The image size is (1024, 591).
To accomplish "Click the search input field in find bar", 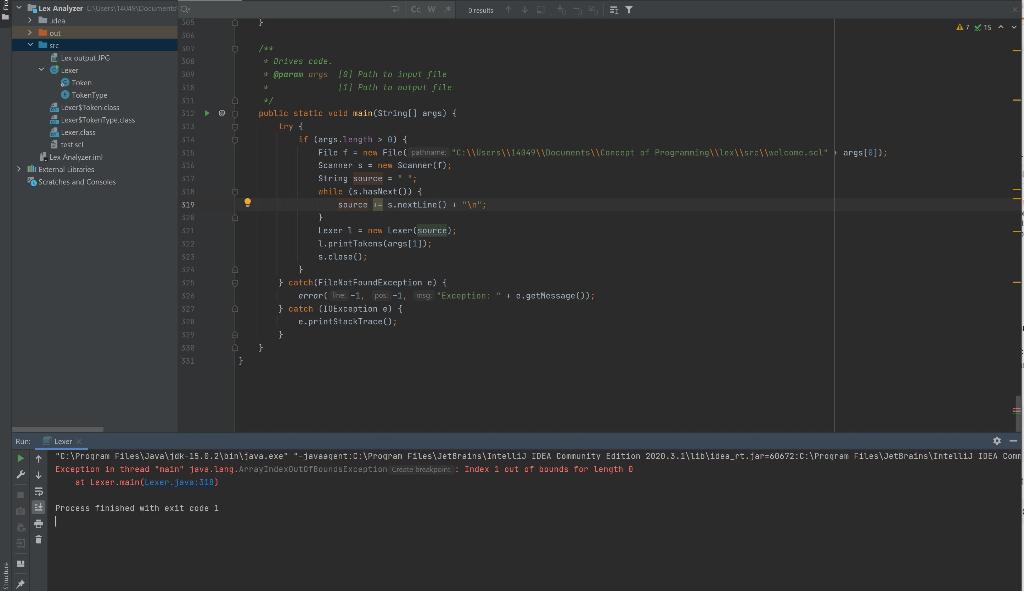I will point(290,10).
